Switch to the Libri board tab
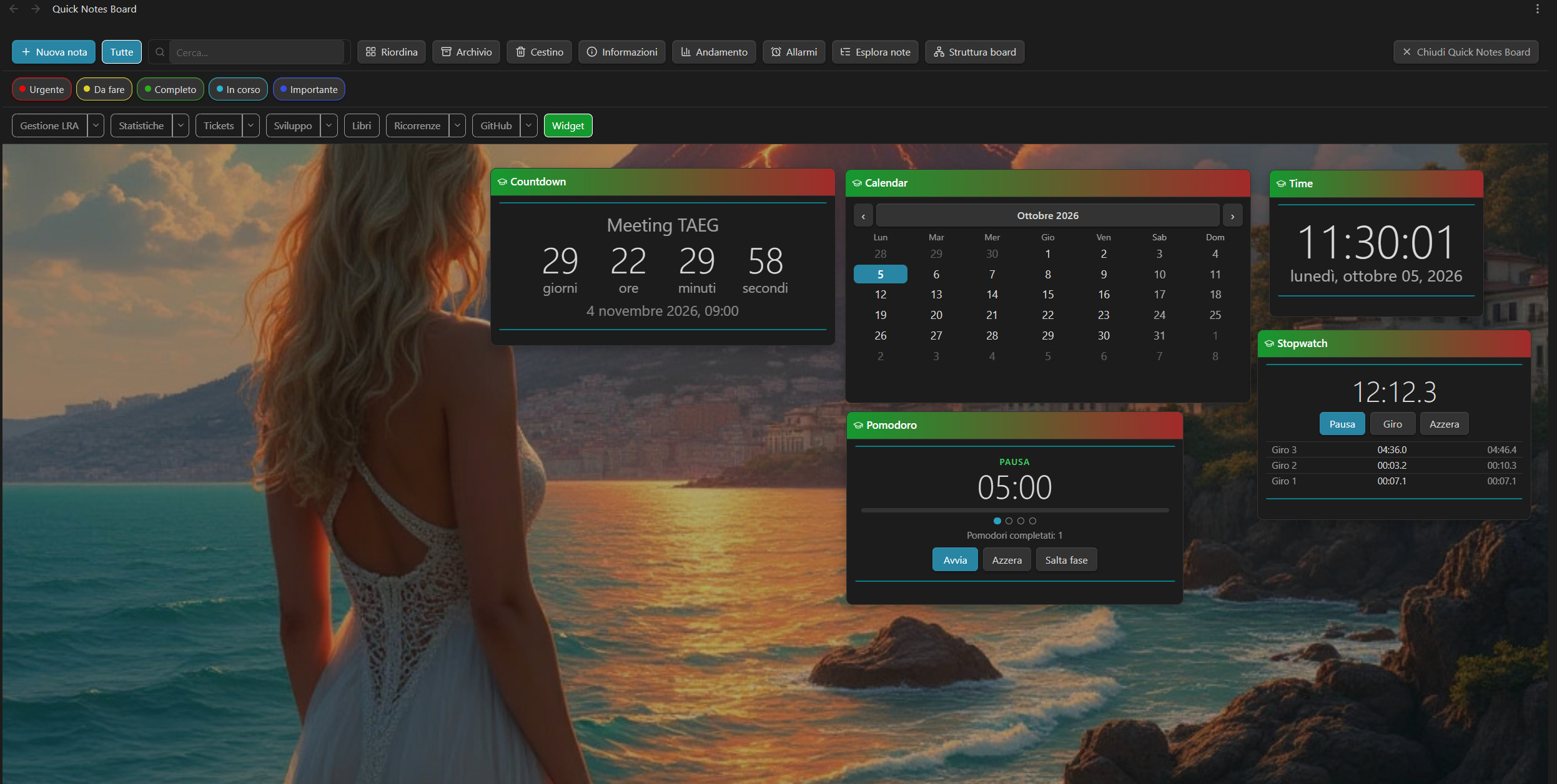 click(362, 125)
